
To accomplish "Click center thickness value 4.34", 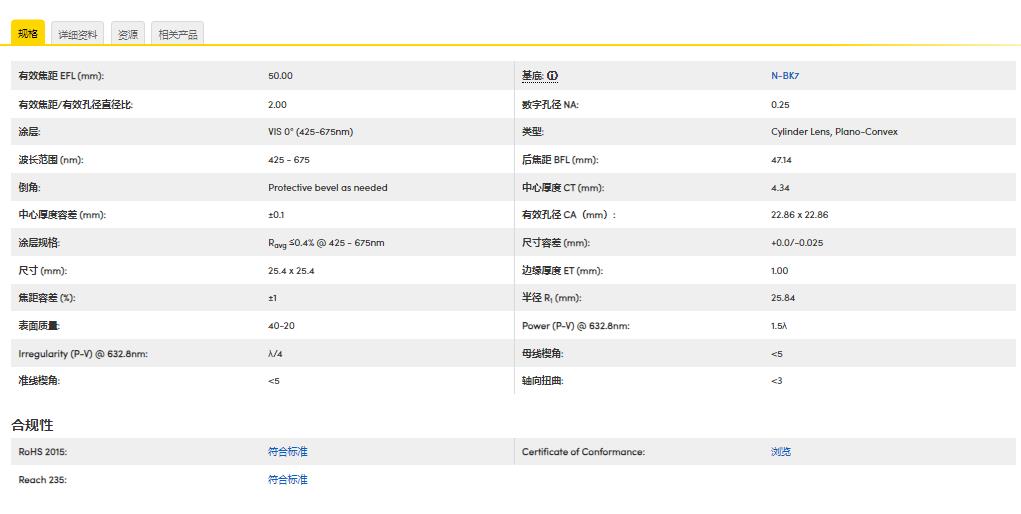I will coord(780,188).
